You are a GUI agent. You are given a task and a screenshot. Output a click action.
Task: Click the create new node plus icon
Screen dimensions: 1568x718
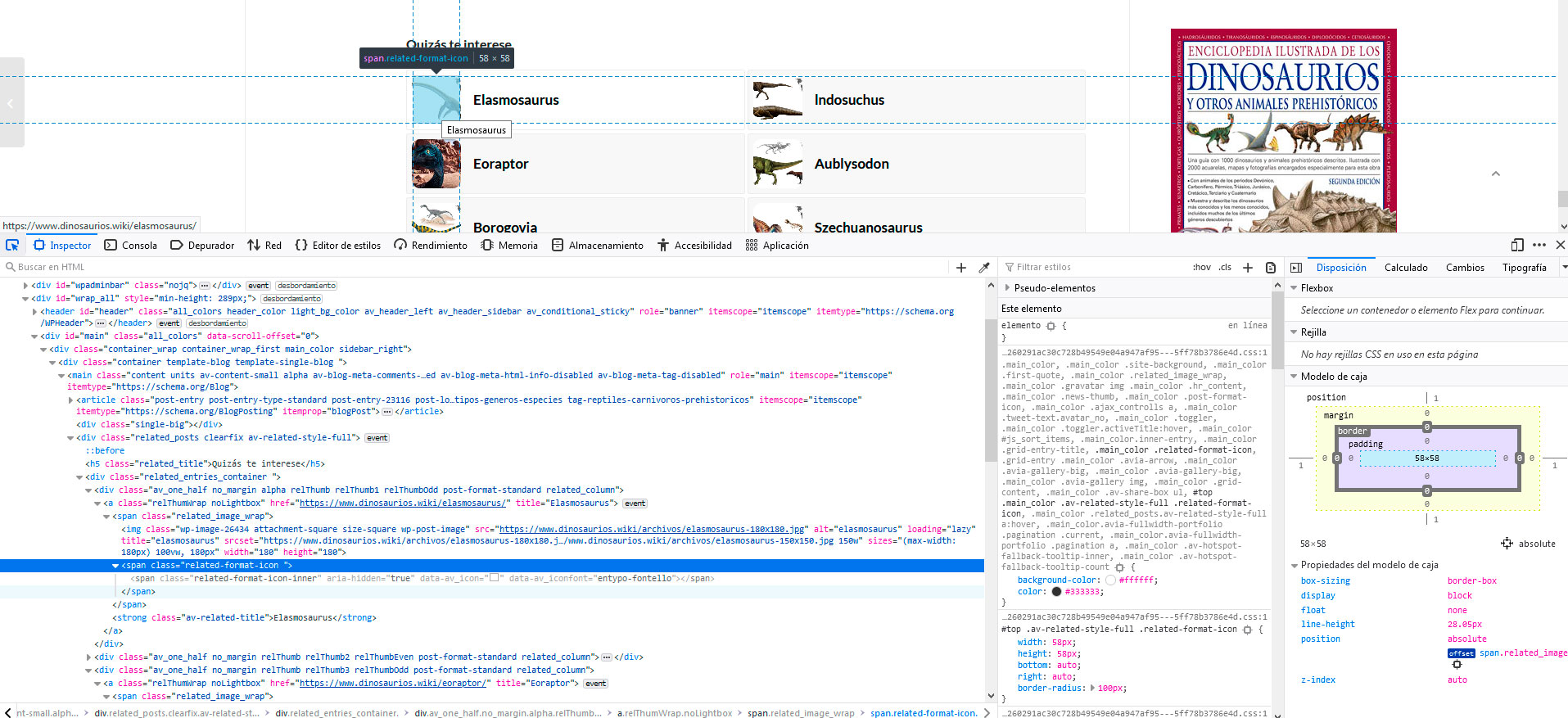(x=961, y=267)
